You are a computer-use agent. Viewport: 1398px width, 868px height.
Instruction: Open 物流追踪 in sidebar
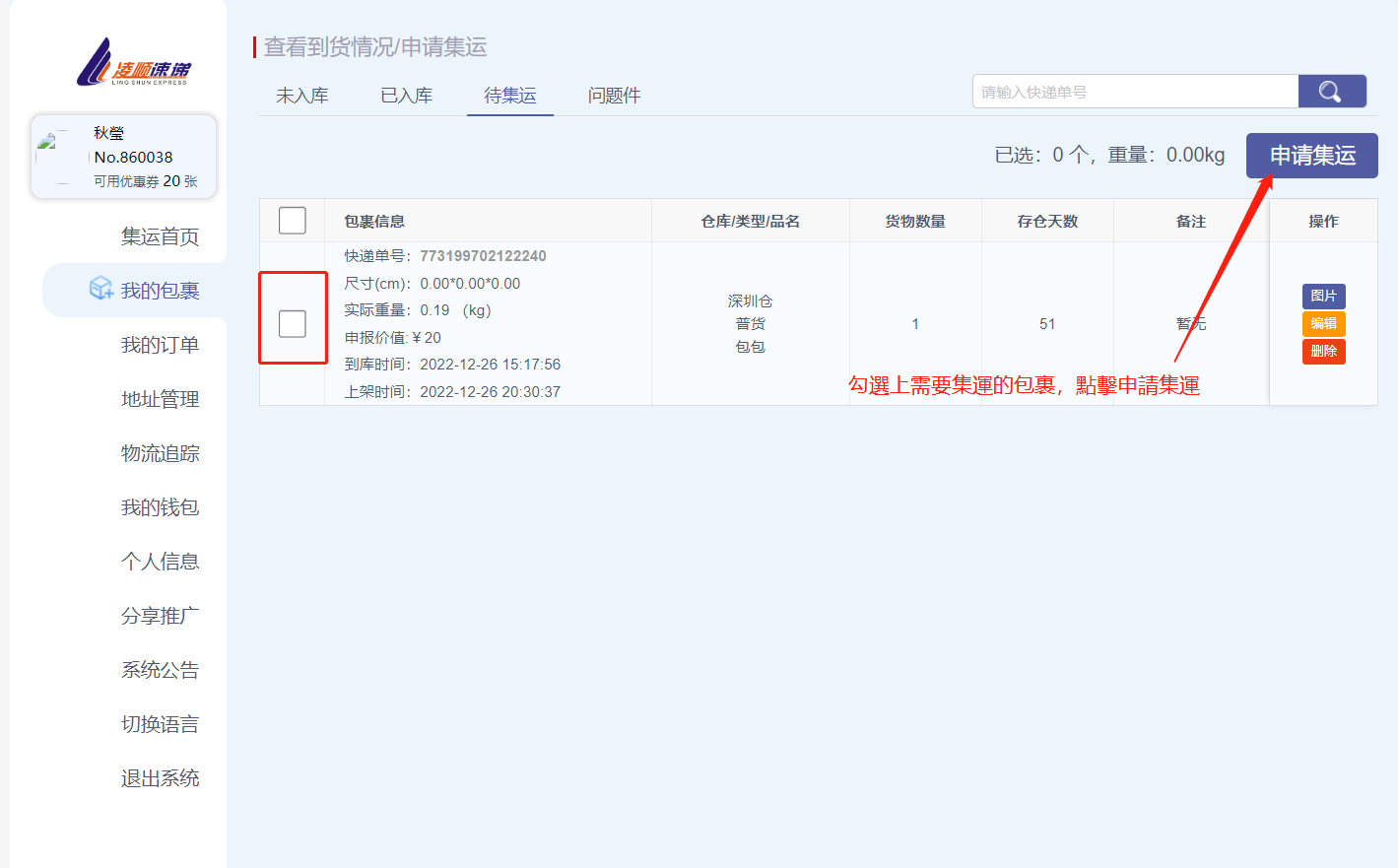point(161,453)
